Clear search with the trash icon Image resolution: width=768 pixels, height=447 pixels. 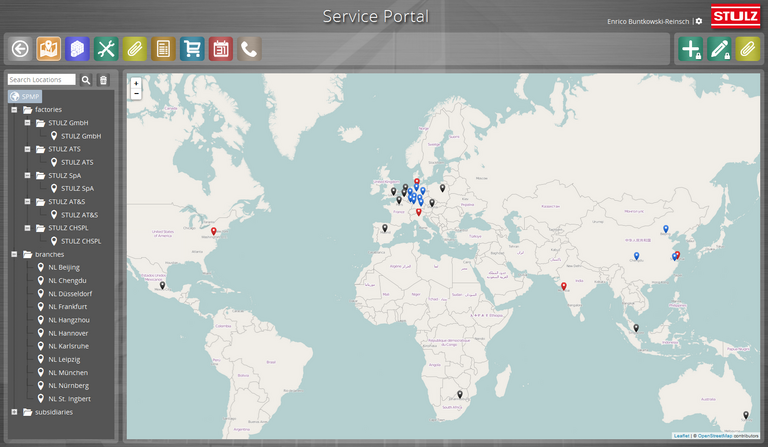pyautogui.click(x=103, y=80)
